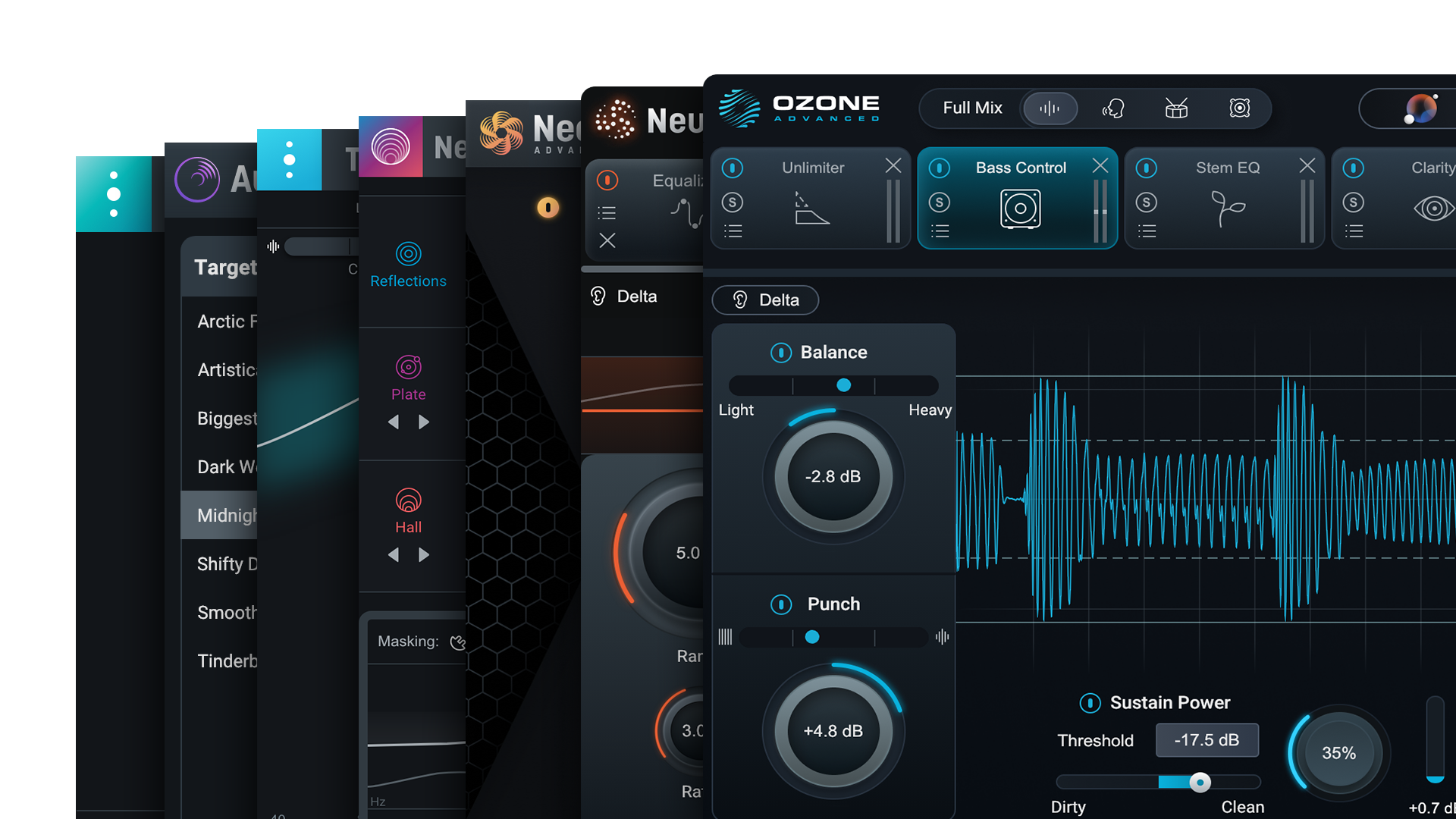
Task: Click the speaker icon in the Full Mix selector
Action: [1239, 108]
